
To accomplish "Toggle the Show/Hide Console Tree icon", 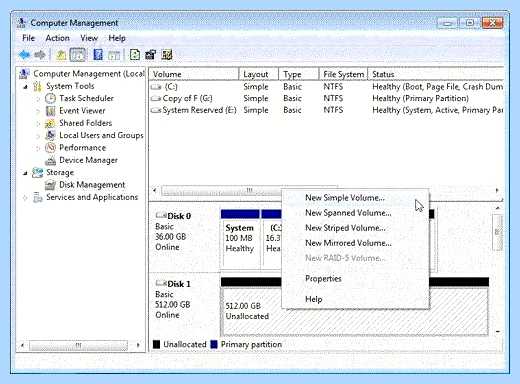I will click(78, 55).
